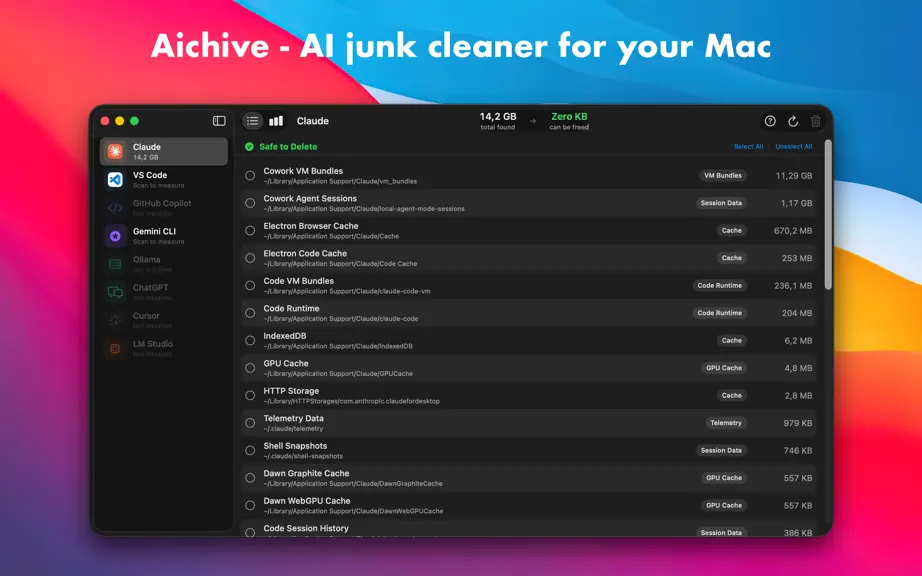922x576 pixels.
Task: Click the VM Bundles tag badge
Action: click(723, 176)
